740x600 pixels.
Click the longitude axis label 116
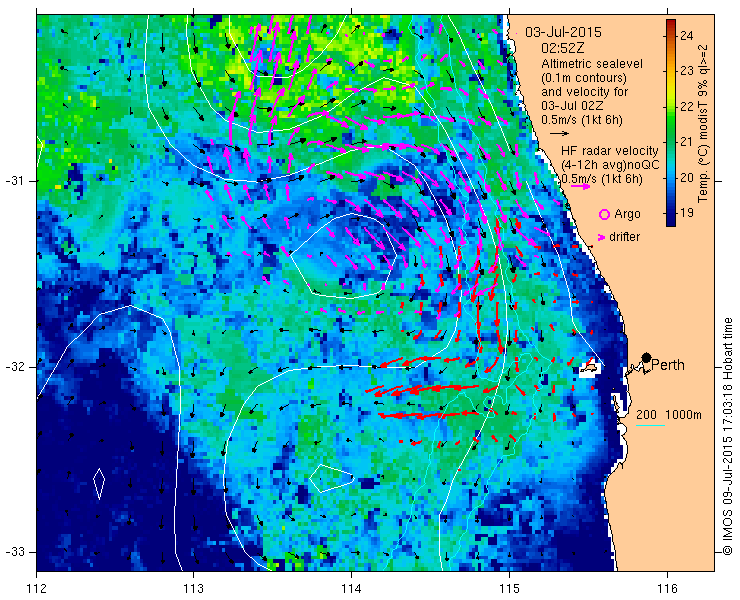pos(667,589)
